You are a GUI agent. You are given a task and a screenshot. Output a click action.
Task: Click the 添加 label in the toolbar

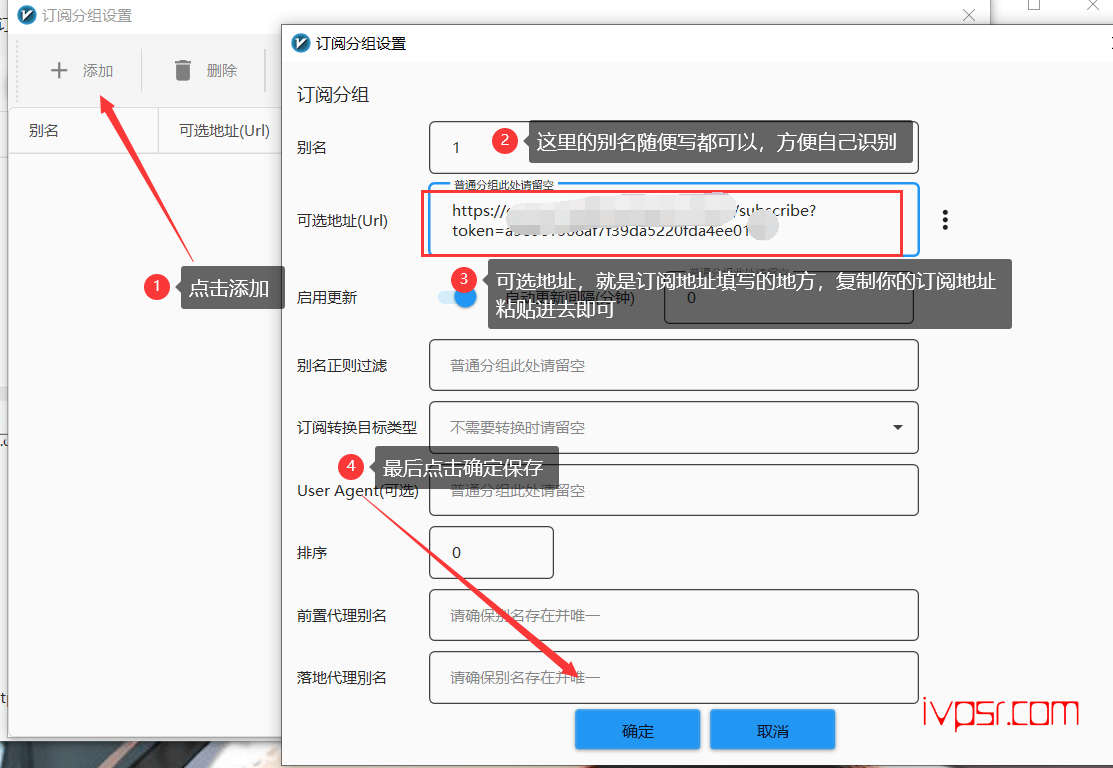(x=98, y=70)
